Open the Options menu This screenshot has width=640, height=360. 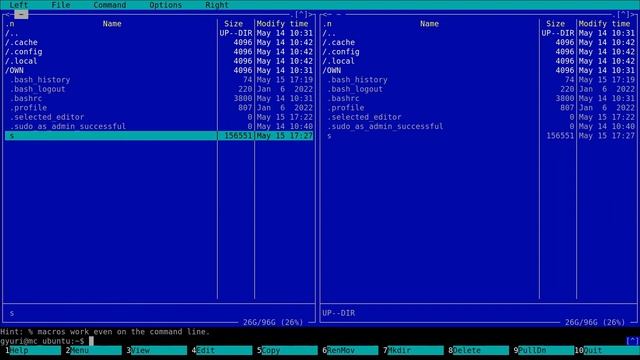(x=166, y=5)
